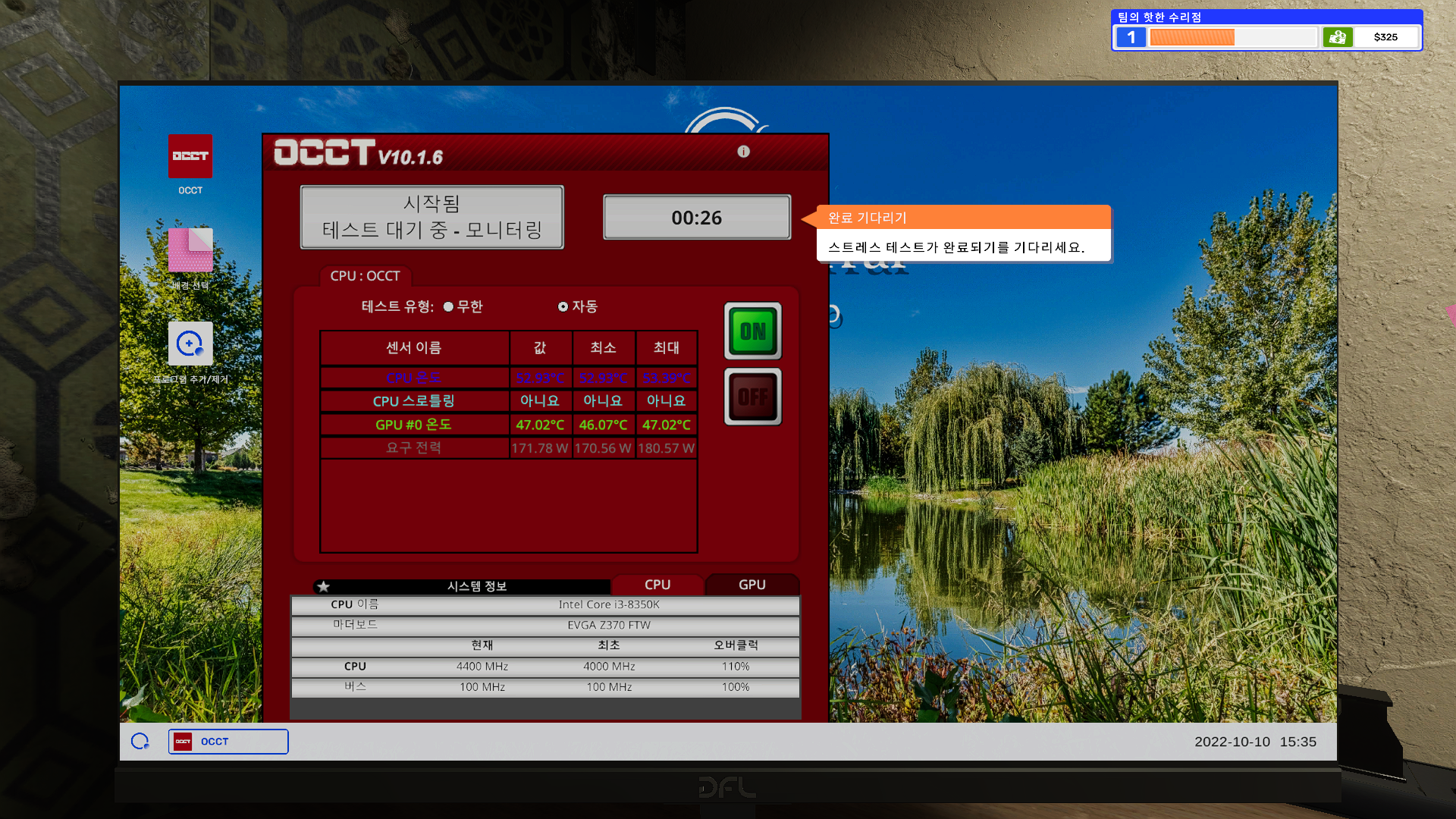Image resolution: width=1456 pixels, height=819 pixels.
Task: Open the add/remove programs desktop icon
Action: coord(190,344)
